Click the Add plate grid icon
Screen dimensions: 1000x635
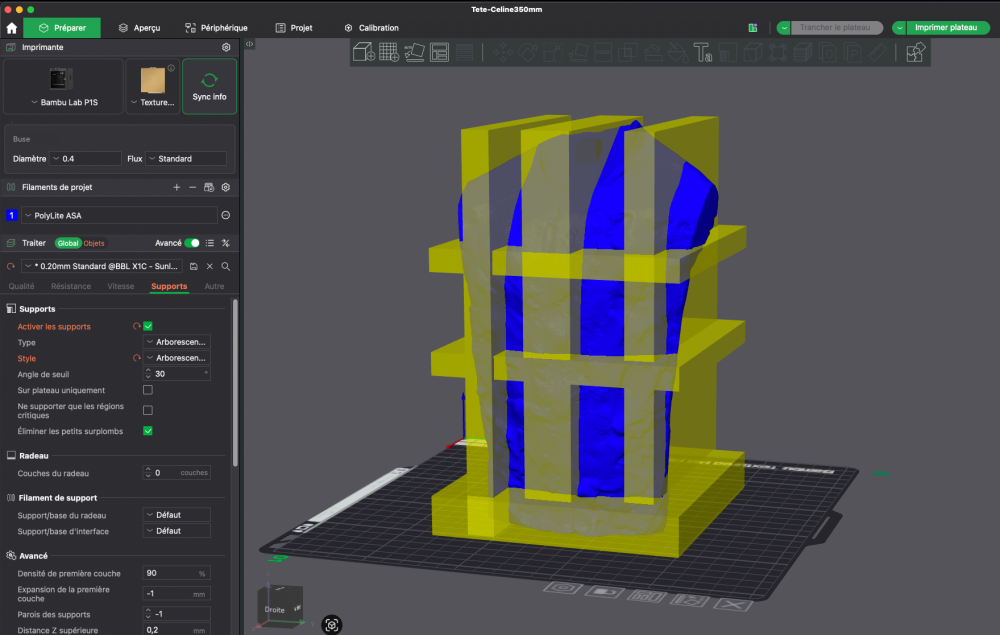pyautogui.click(x=389, y=52)
